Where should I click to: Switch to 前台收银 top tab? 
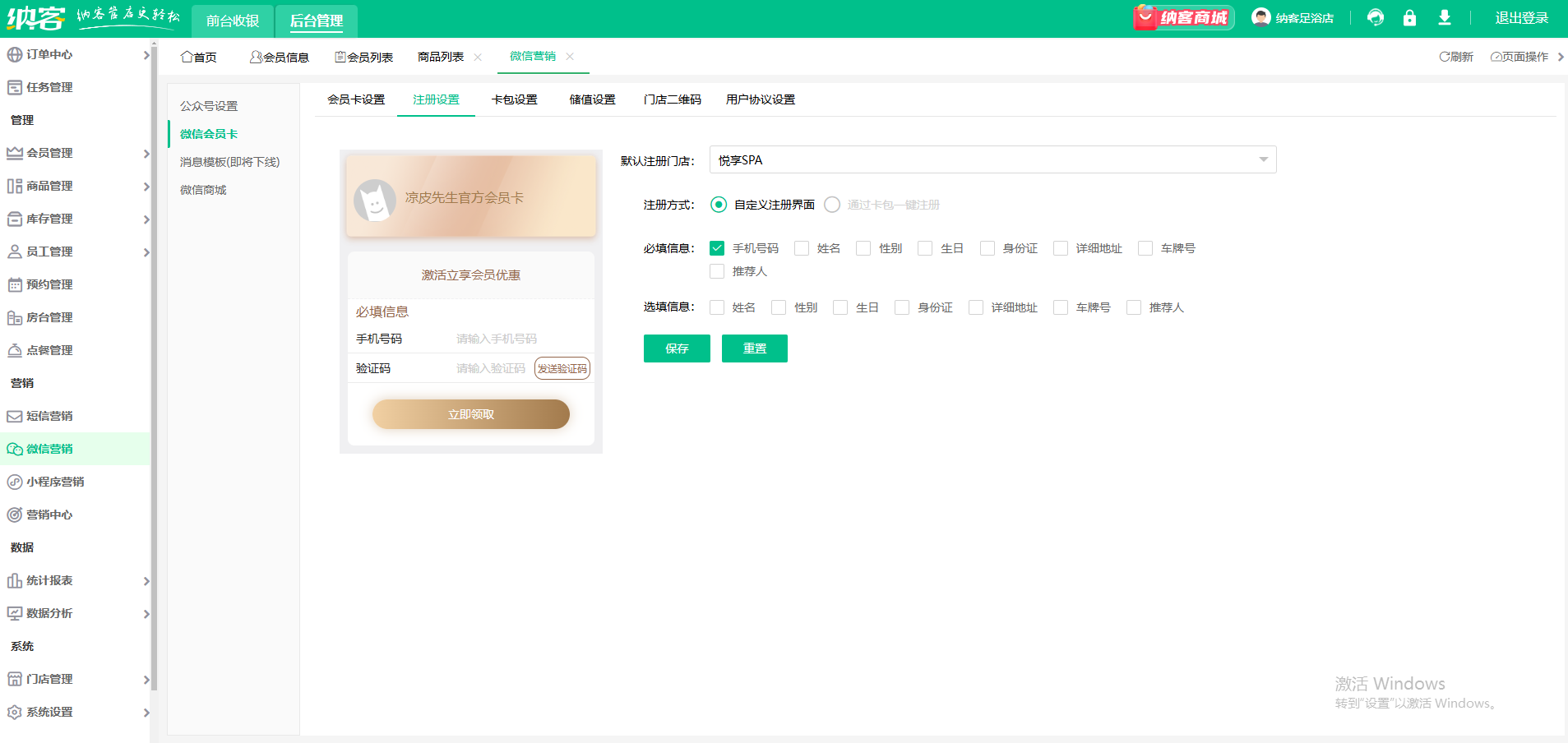click(x=233, y=21)
